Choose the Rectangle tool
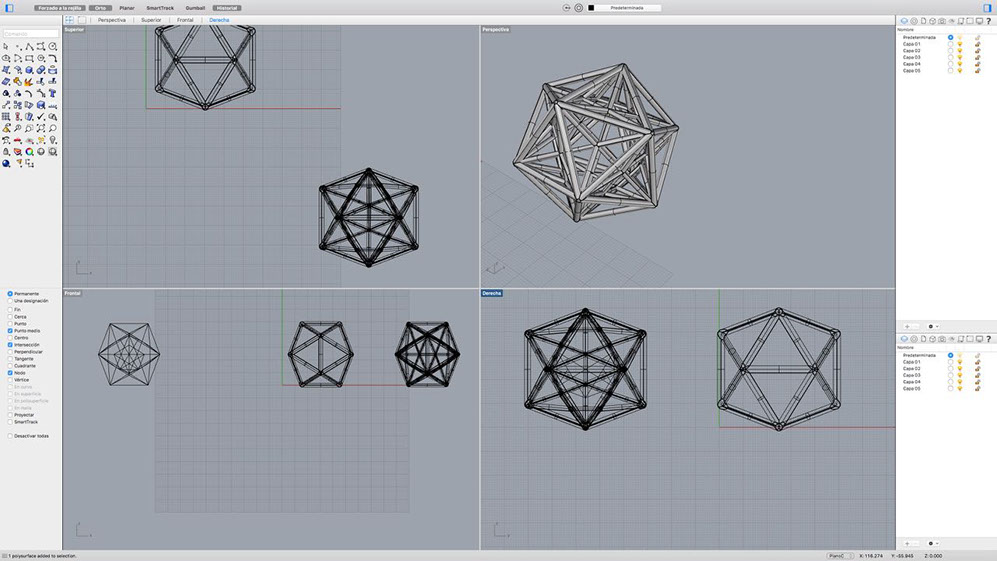The image size is (997, 561). 29,58
